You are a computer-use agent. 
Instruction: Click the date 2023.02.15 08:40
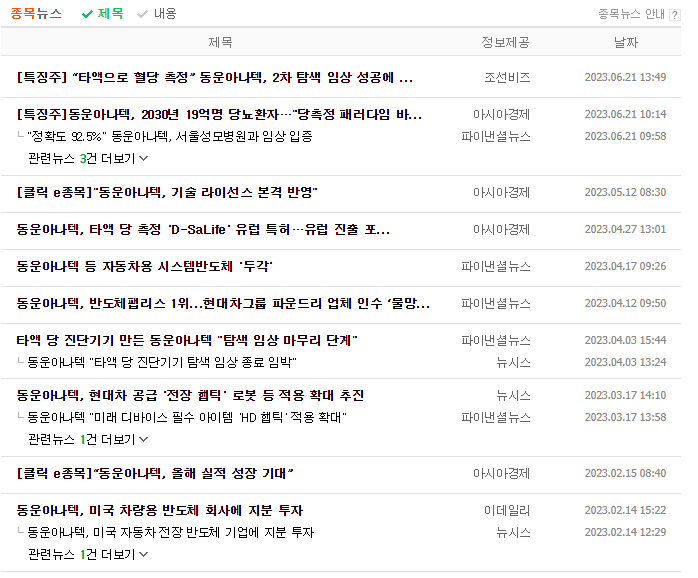click(625, 473)
